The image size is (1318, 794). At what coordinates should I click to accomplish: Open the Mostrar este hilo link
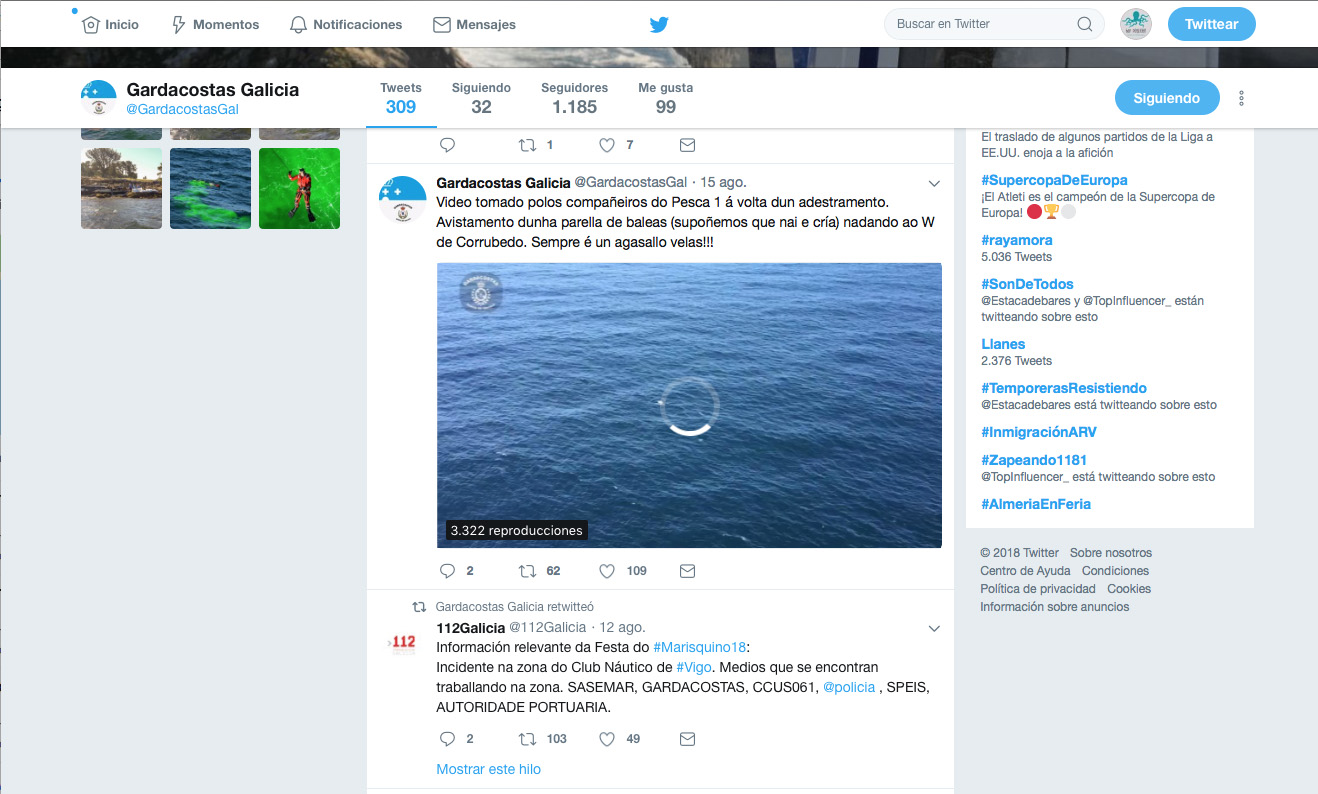(488, 769)
